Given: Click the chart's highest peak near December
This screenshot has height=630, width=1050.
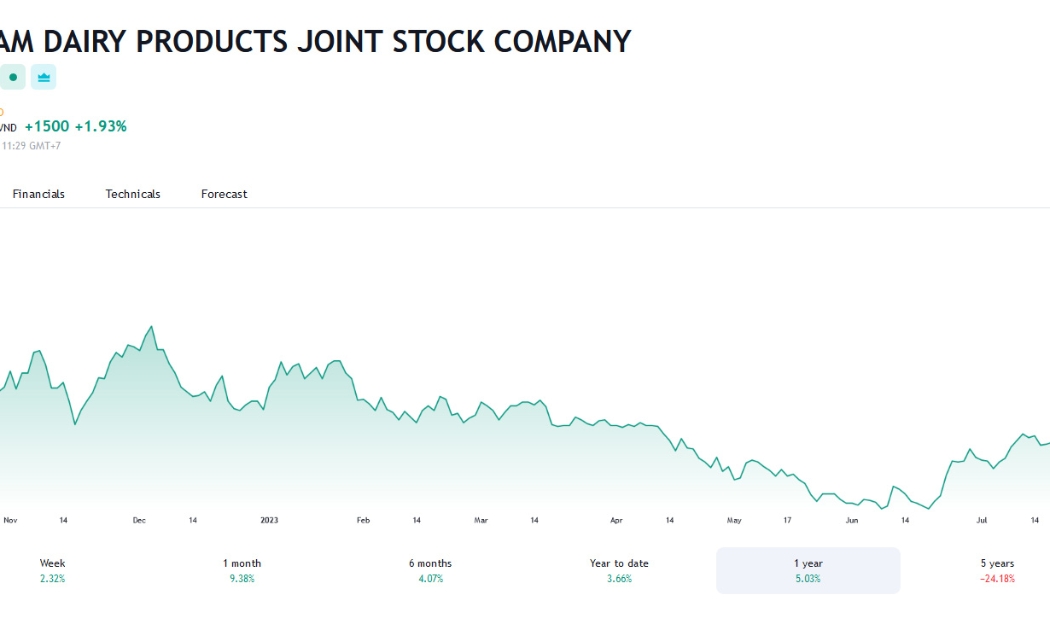Looking at the screenshot, I should click(151, 327).
